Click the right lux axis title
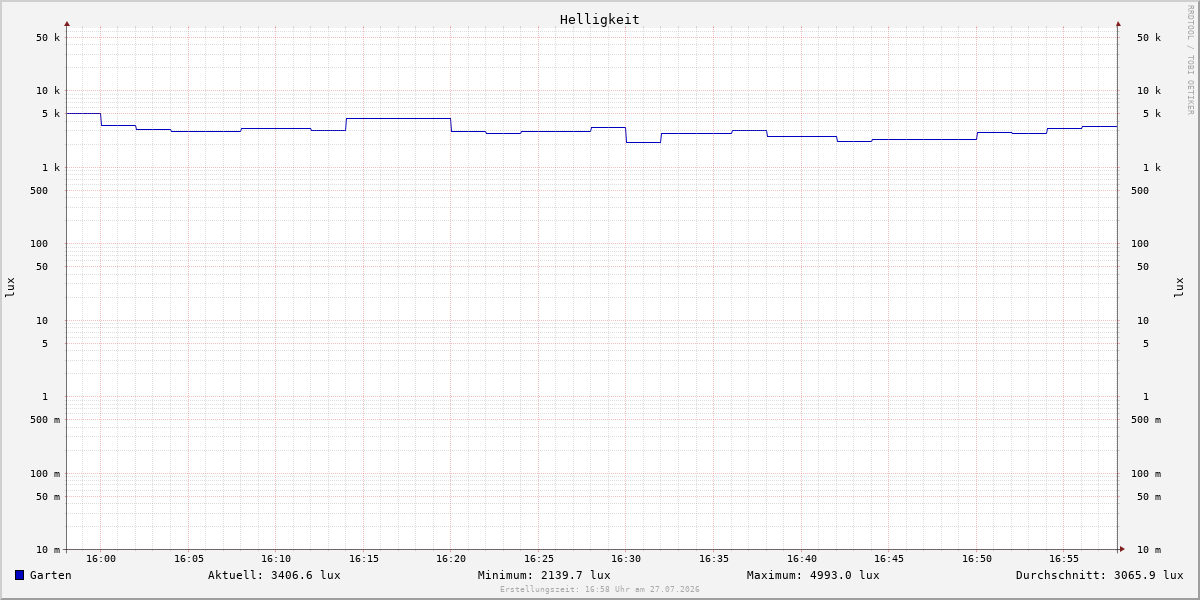The image size is (1200, 600). coord(1180,288)
